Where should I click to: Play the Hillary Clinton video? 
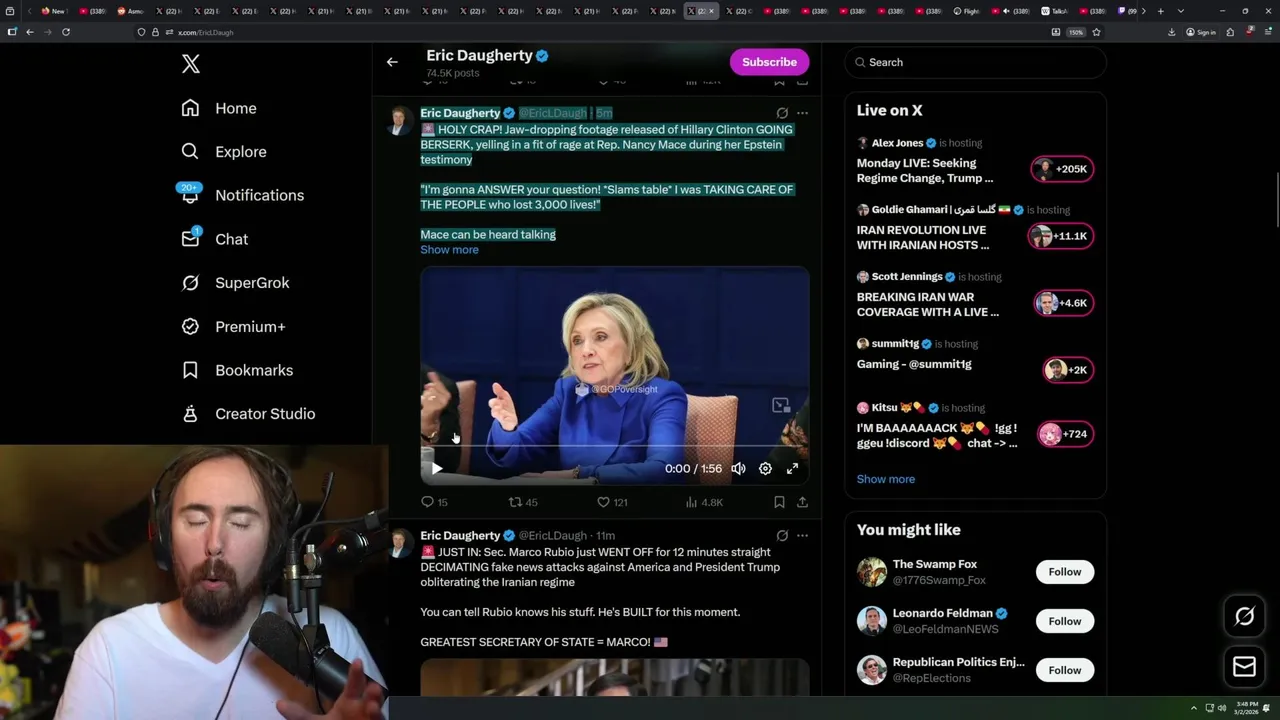(x=437, y=468)
